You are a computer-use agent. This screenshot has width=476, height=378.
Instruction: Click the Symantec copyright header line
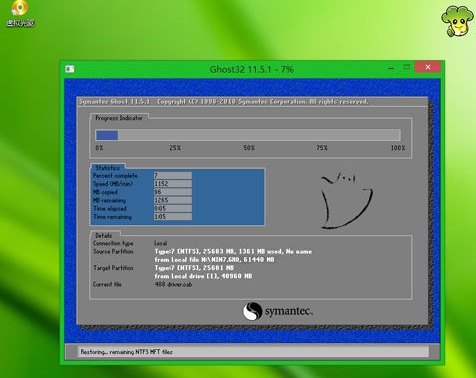click(x=224, y=102)
